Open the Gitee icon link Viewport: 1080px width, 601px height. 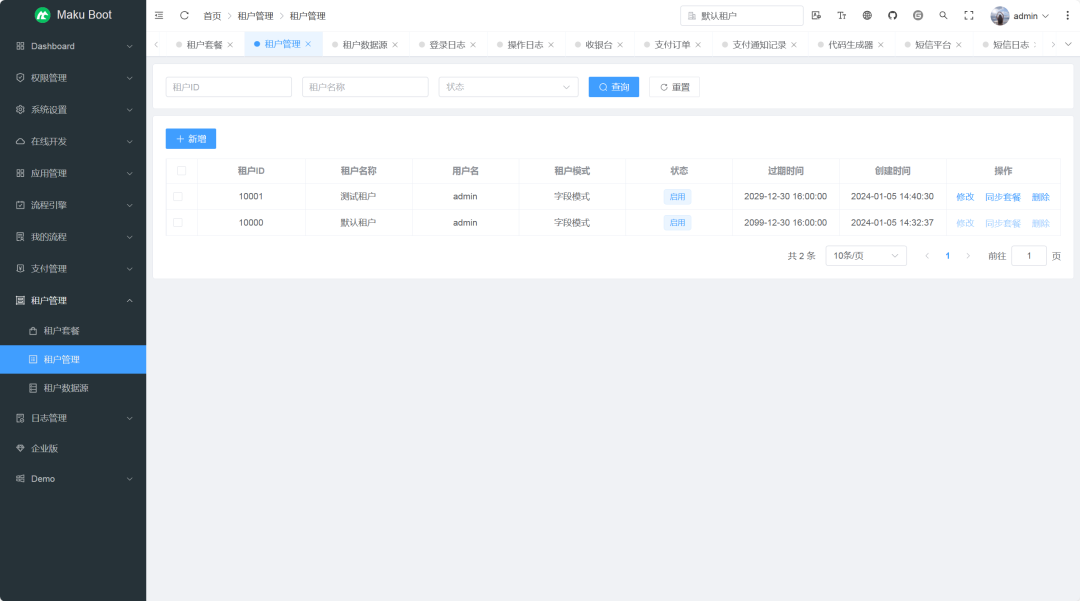[918, 15]
